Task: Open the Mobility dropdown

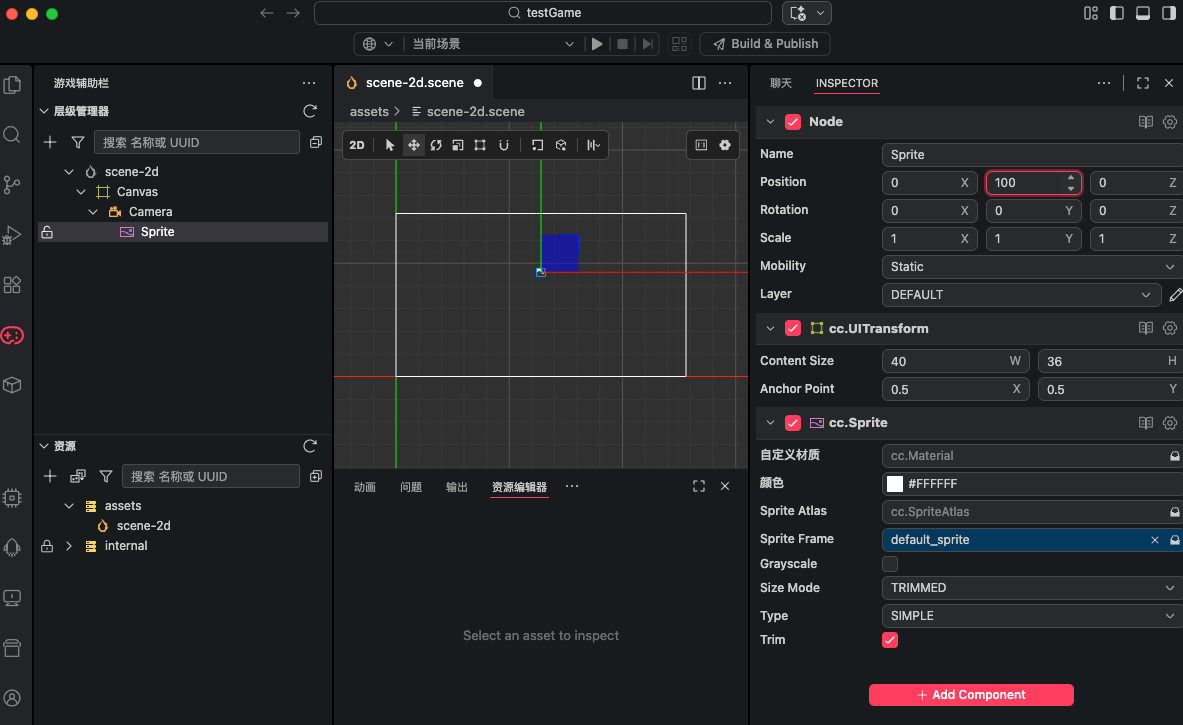Action: click(1031, 266)
